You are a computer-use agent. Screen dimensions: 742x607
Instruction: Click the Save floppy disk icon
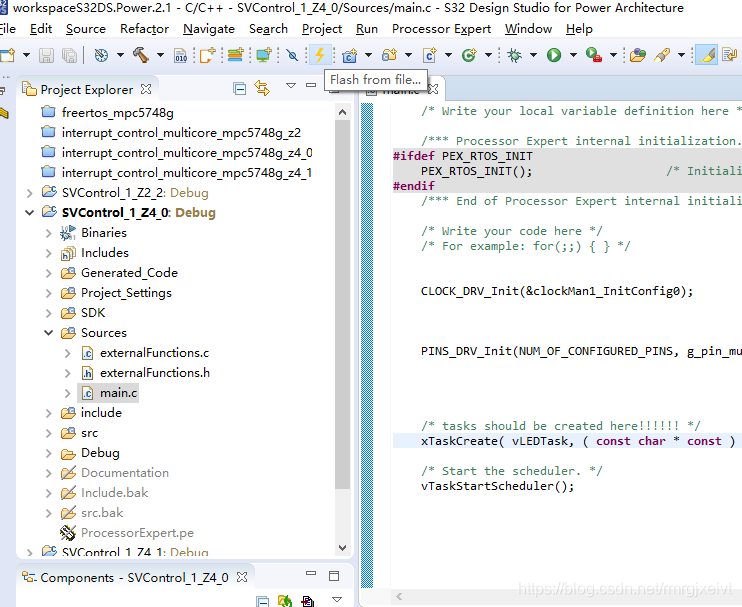[x=46, y=55]
